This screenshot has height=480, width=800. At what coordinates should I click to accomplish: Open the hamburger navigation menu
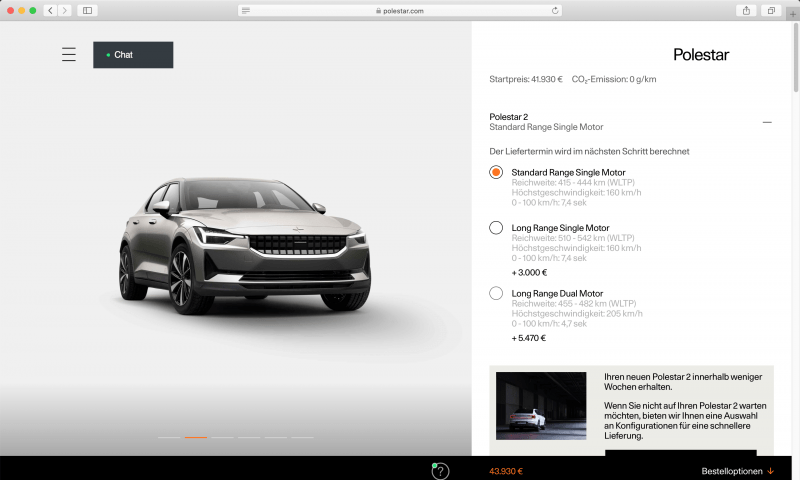click(69, 54)
